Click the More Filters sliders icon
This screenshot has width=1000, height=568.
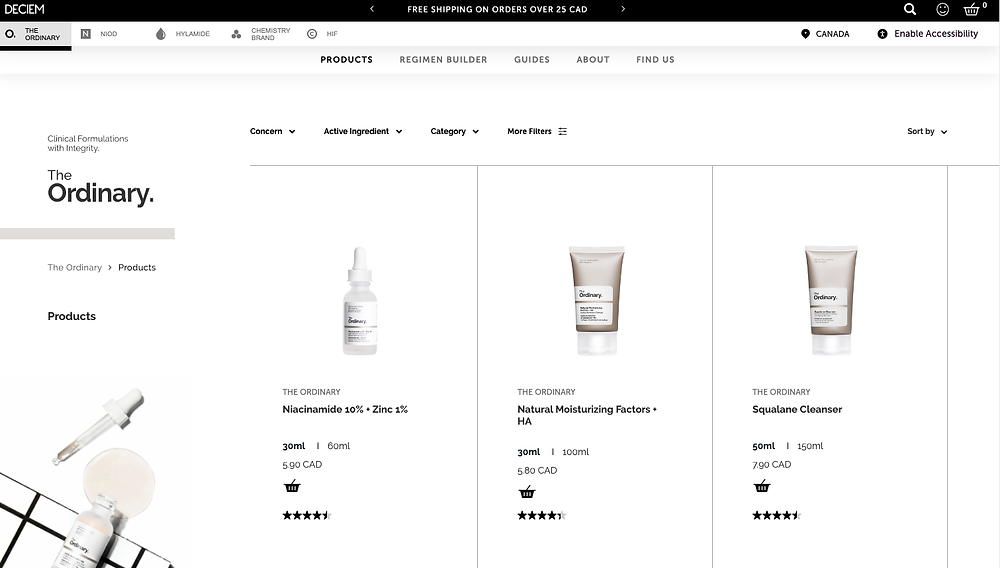[562, 131]
